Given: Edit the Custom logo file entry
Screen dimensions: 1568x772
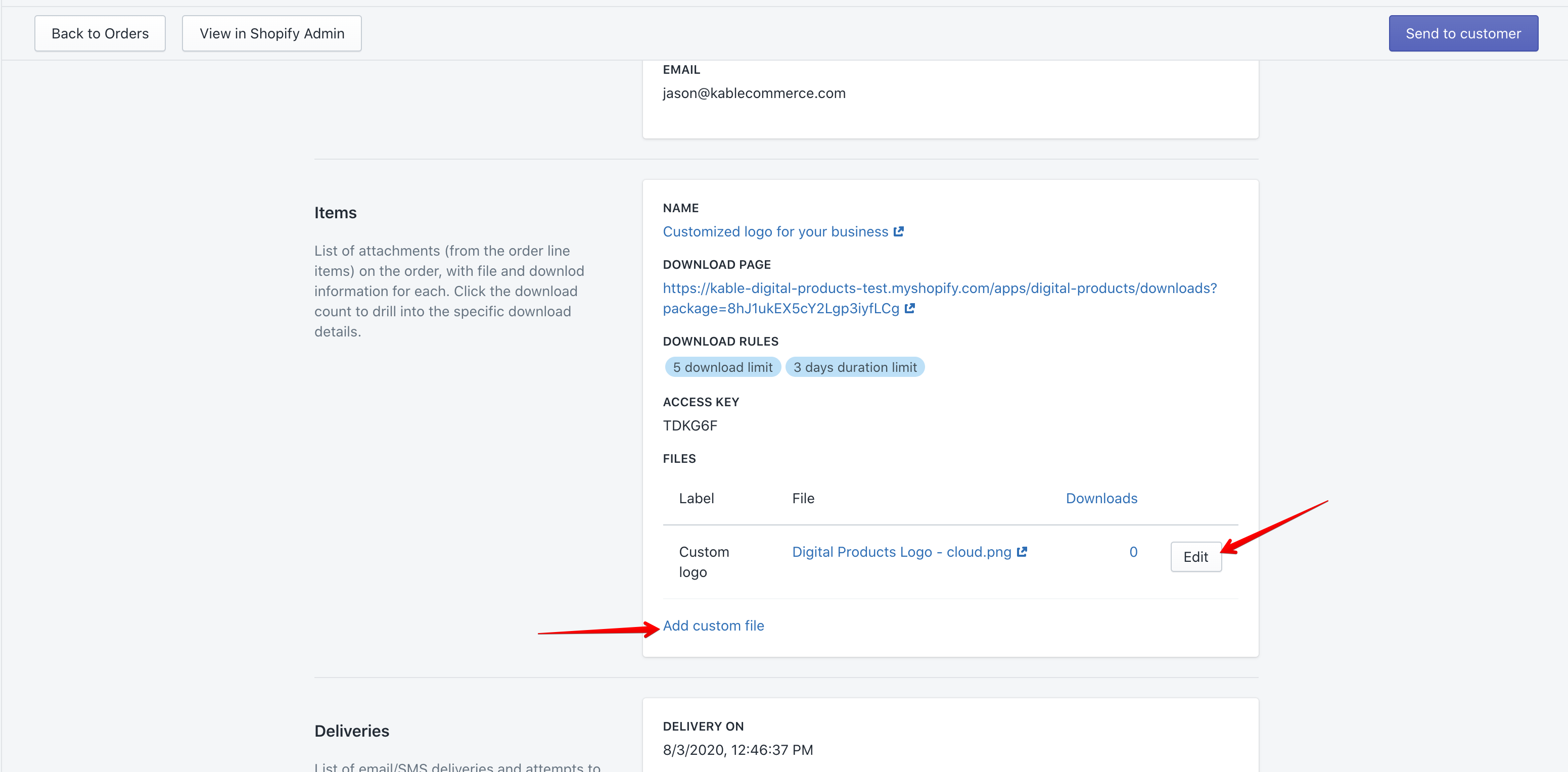Looking at the screenshot, I should [1195, 556].
